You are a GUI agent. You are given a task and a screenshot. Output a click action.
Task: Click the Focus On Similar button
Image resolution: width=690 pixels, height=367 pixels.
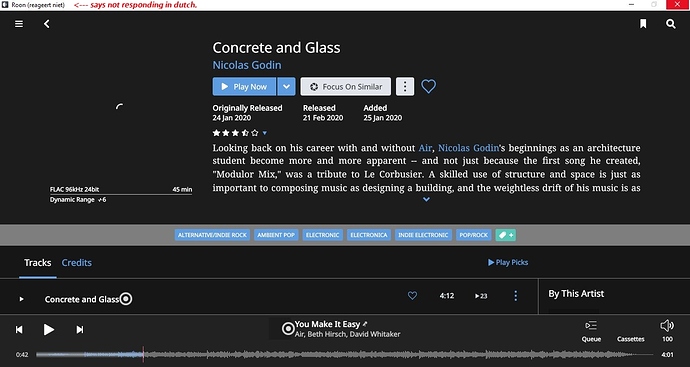[345, 87]
